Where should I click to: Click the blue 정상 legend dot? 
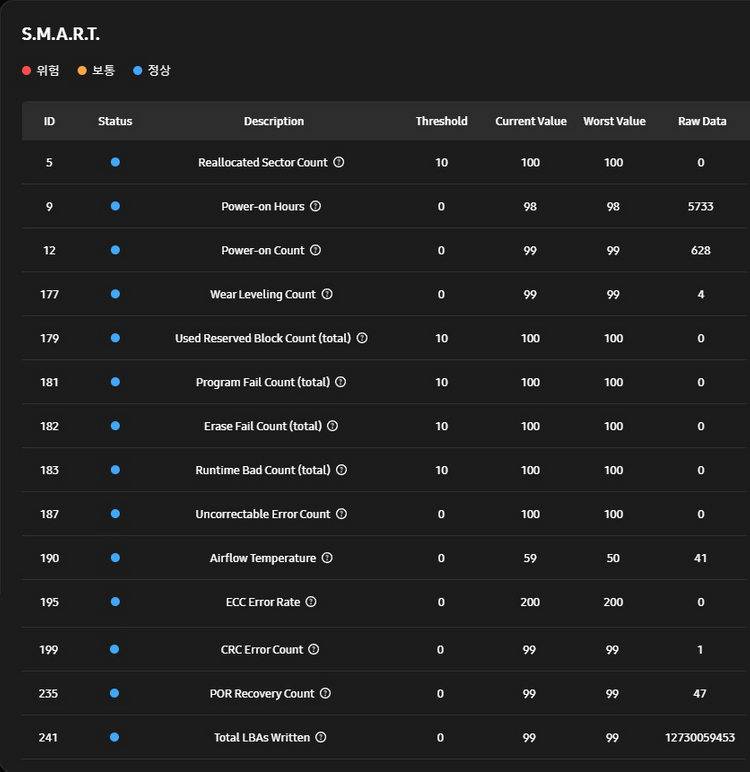pos(138,71)
